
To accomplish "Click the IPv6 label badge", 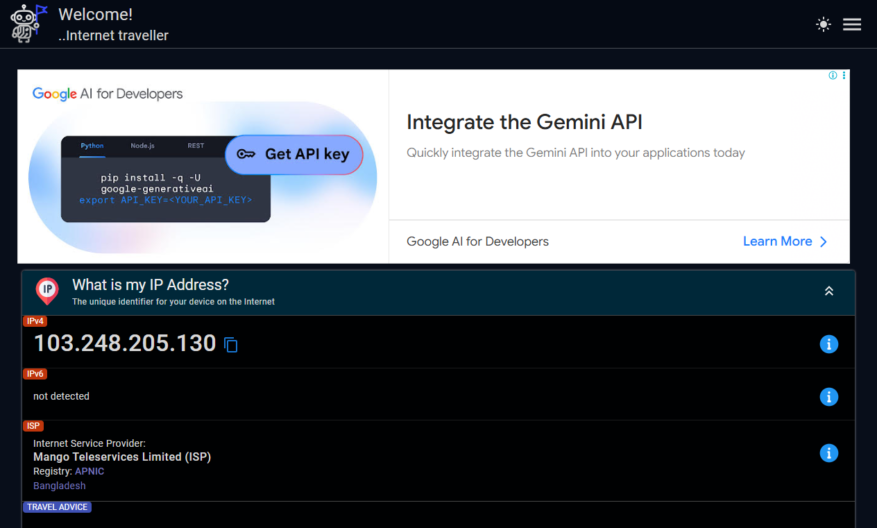I will click(35, 374).
